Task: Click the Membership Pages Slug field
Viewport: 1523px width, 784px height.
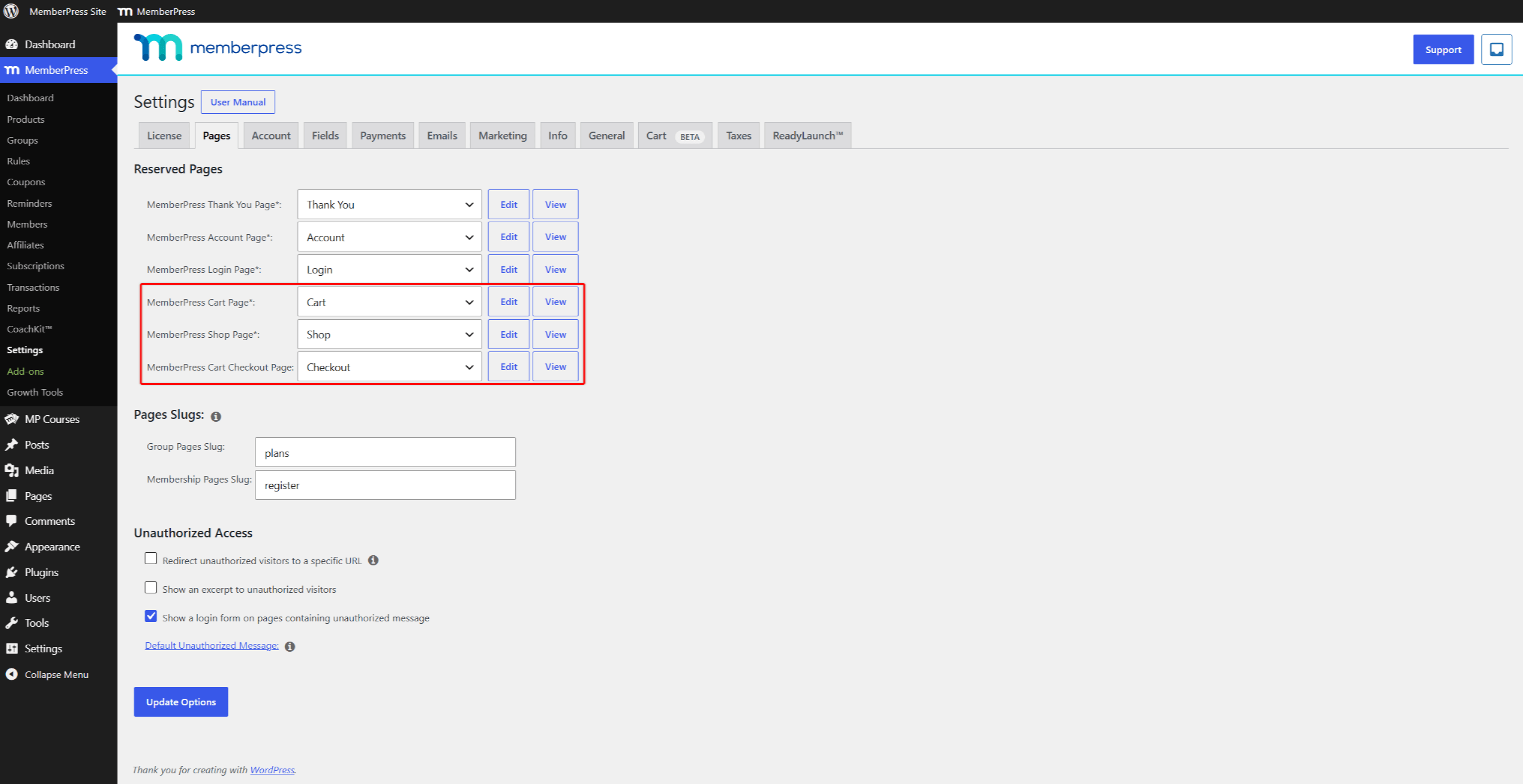Action: pos(386,485)
